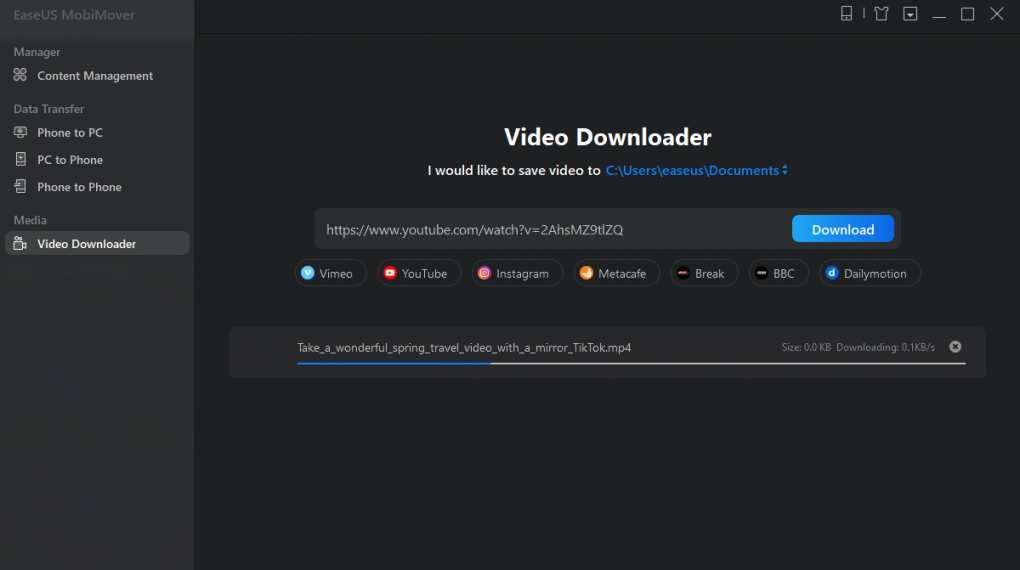Click the Video Downloader camera icon
The width and height of the screenshot is (1020, 570).
coord(20,243)
